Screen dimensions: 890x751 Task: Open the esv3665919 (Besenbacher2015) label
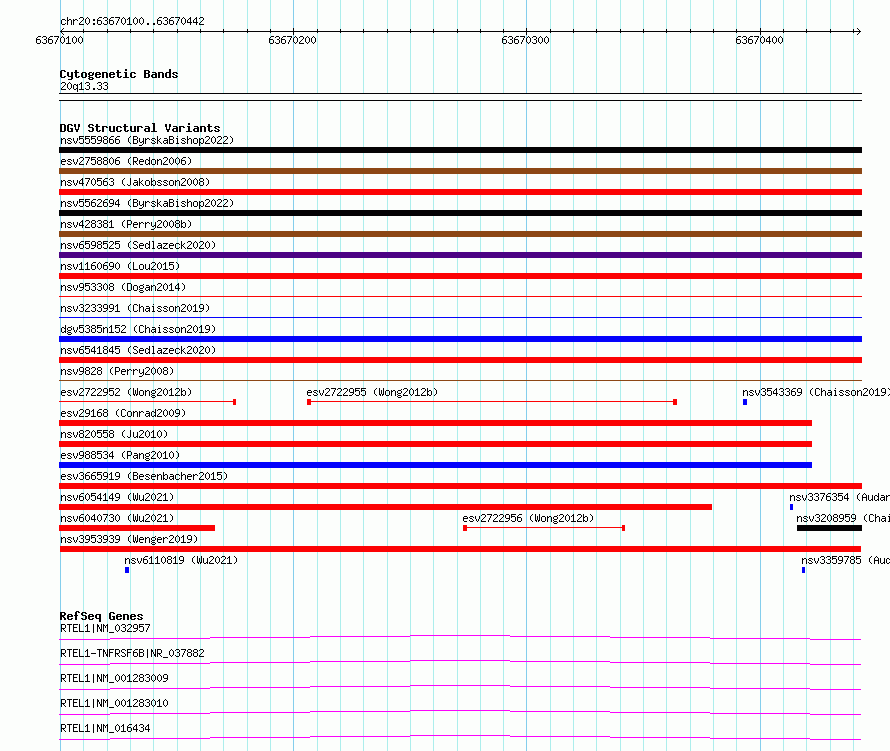pyautogui.click(x=144, y=476)
